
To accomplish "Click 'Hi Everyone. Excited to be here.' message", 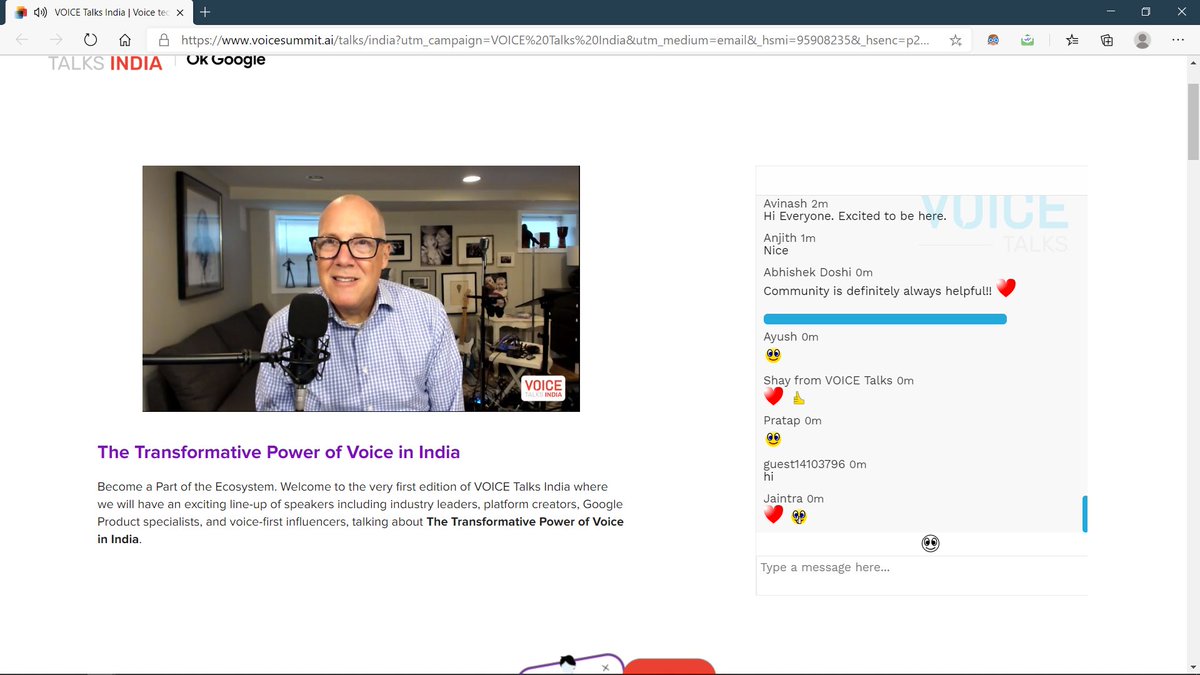I will tap(855, 216).
